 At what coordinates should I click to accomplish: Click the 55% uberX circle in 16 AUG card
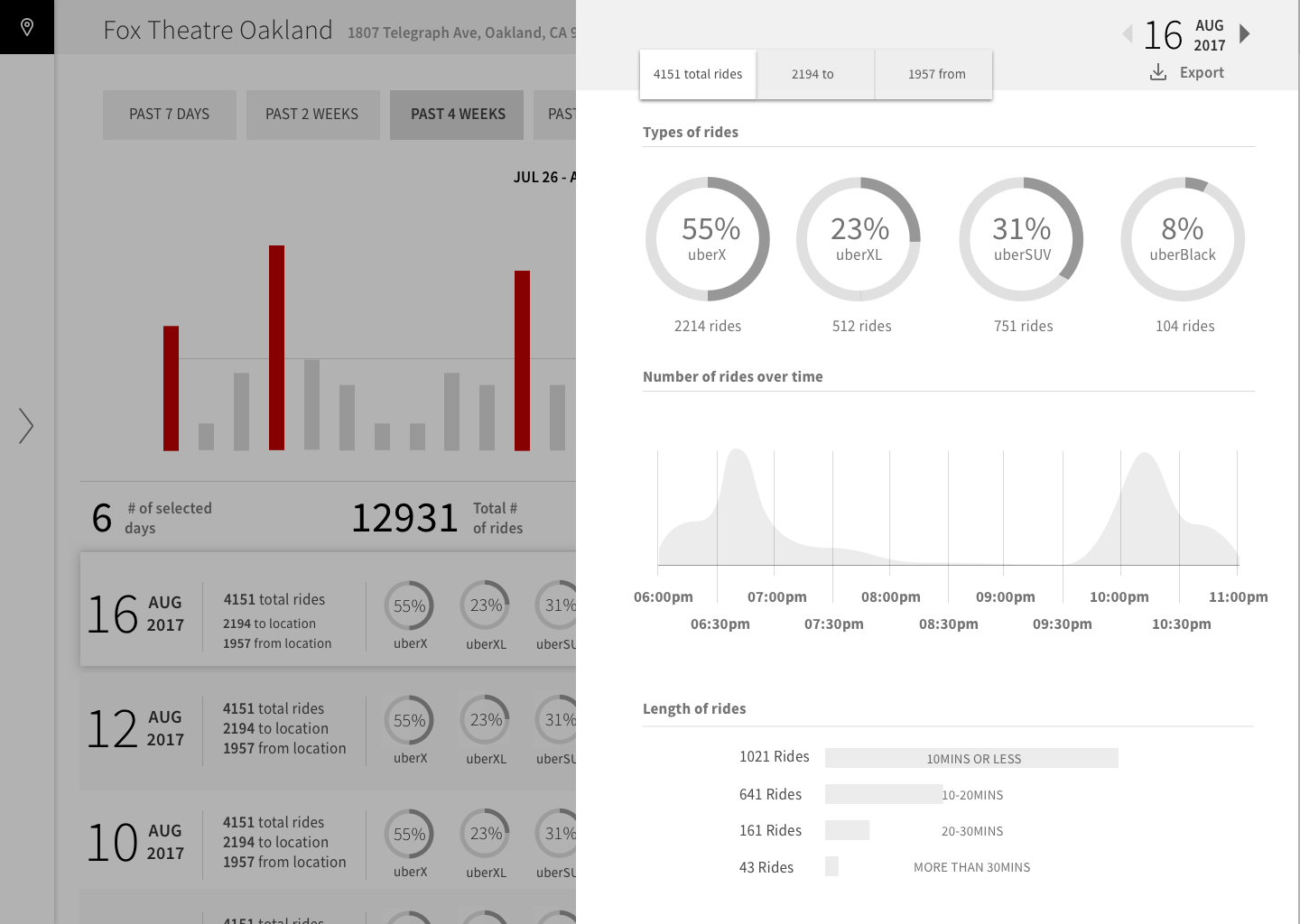tap(410, 605)
